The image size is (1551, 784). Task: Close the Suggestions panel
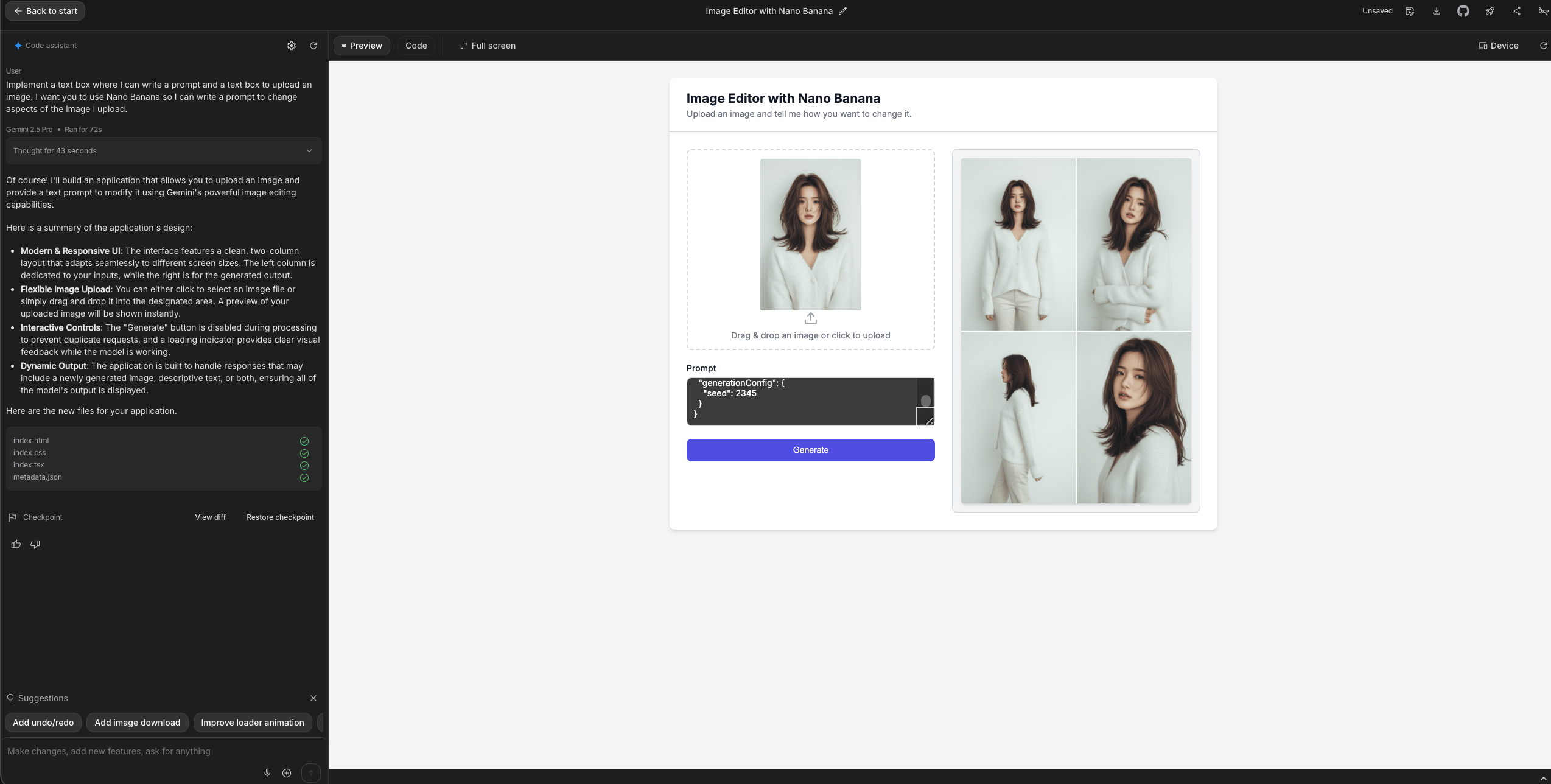313,698
